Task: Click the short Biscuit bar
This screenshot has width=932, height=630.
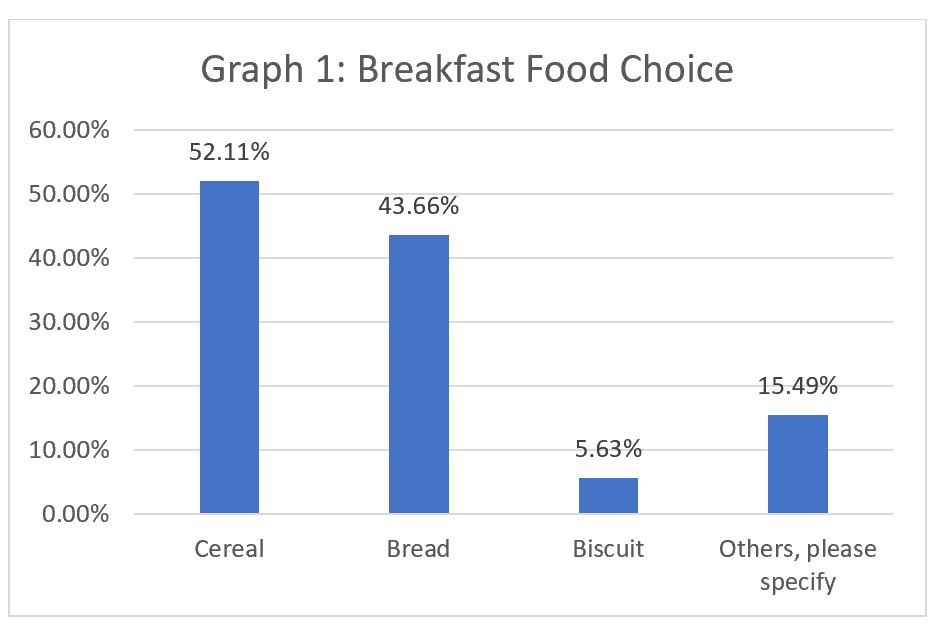Action: point(608,496)
